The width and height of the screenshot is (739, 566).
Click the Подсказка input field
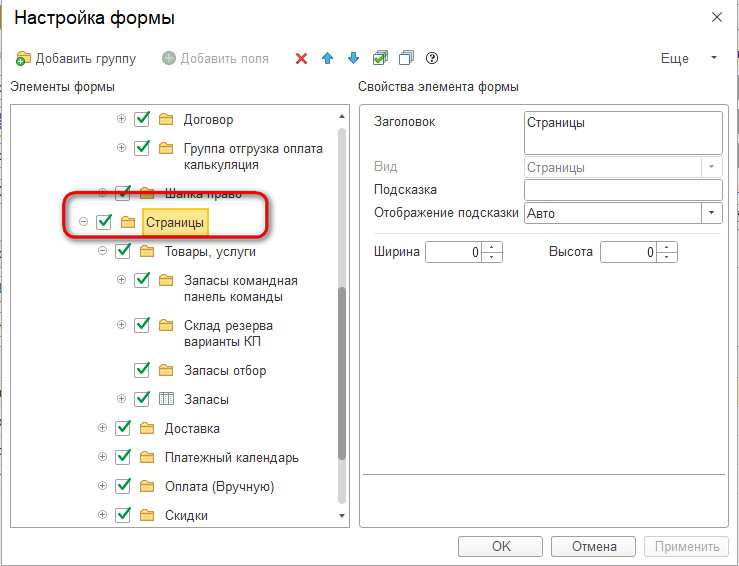tap(623, 190)
